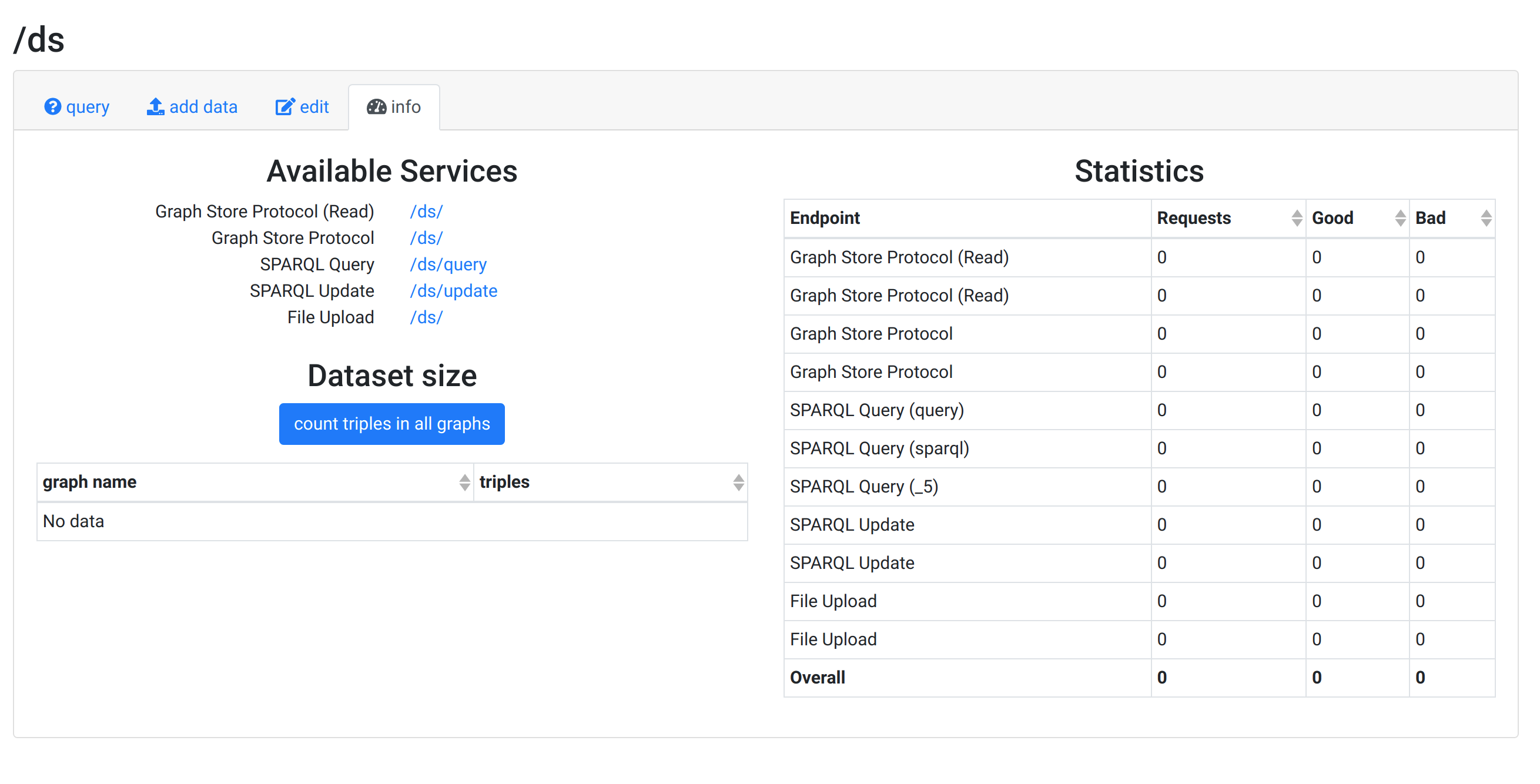Click the File Upload /ds/ link
The width and height of the screenshot is (1540, 784).
pyautogui.click(x=426, y=317)
